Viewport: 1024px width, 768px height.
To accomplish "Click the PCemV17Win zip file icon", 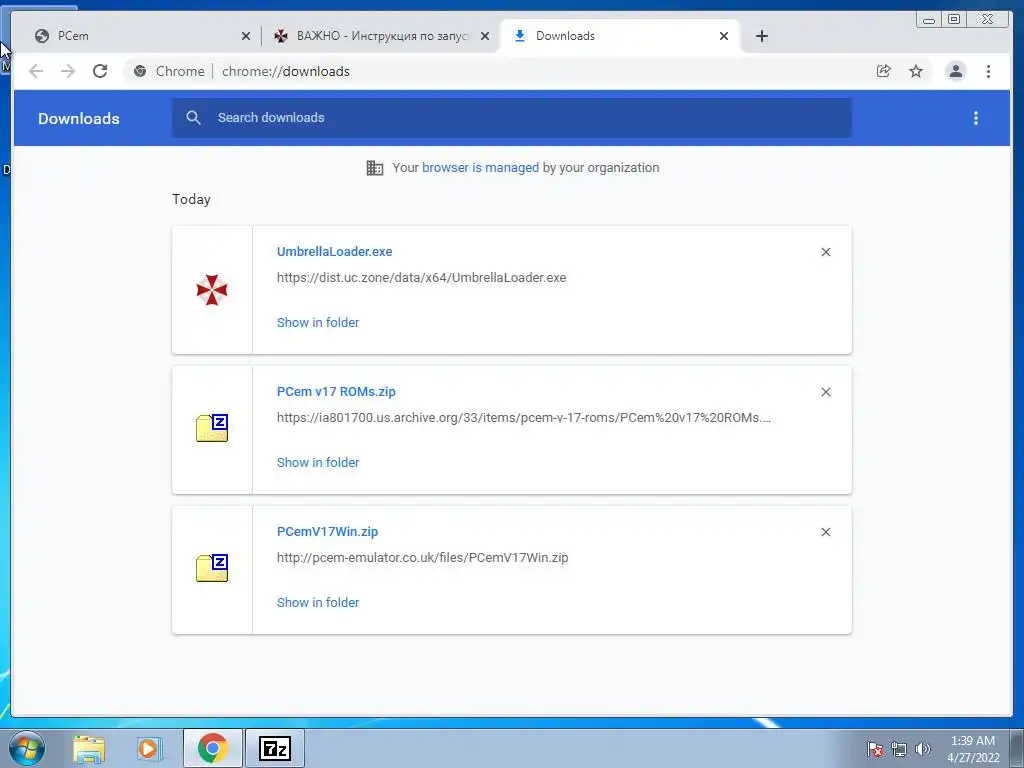I will click(212, 568).
